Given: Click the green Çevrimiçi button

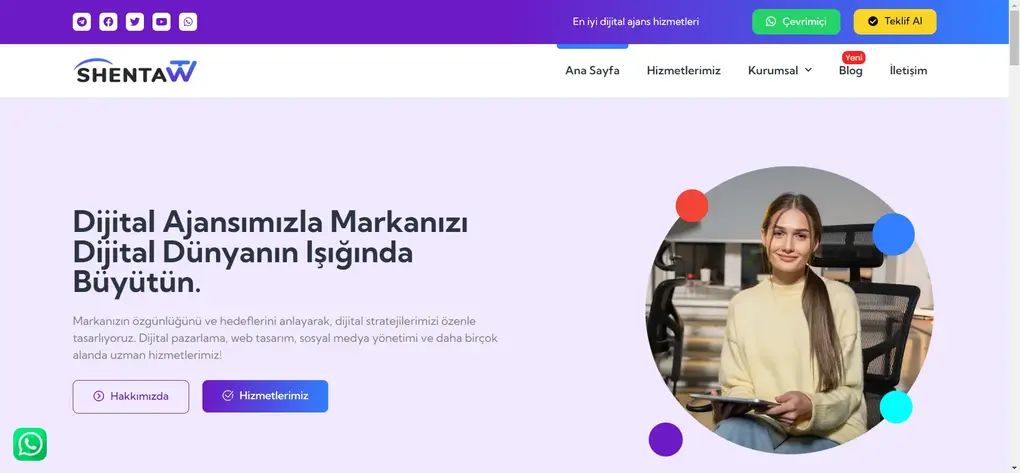Looking at the screenshot, I should [x=796, y=21].
